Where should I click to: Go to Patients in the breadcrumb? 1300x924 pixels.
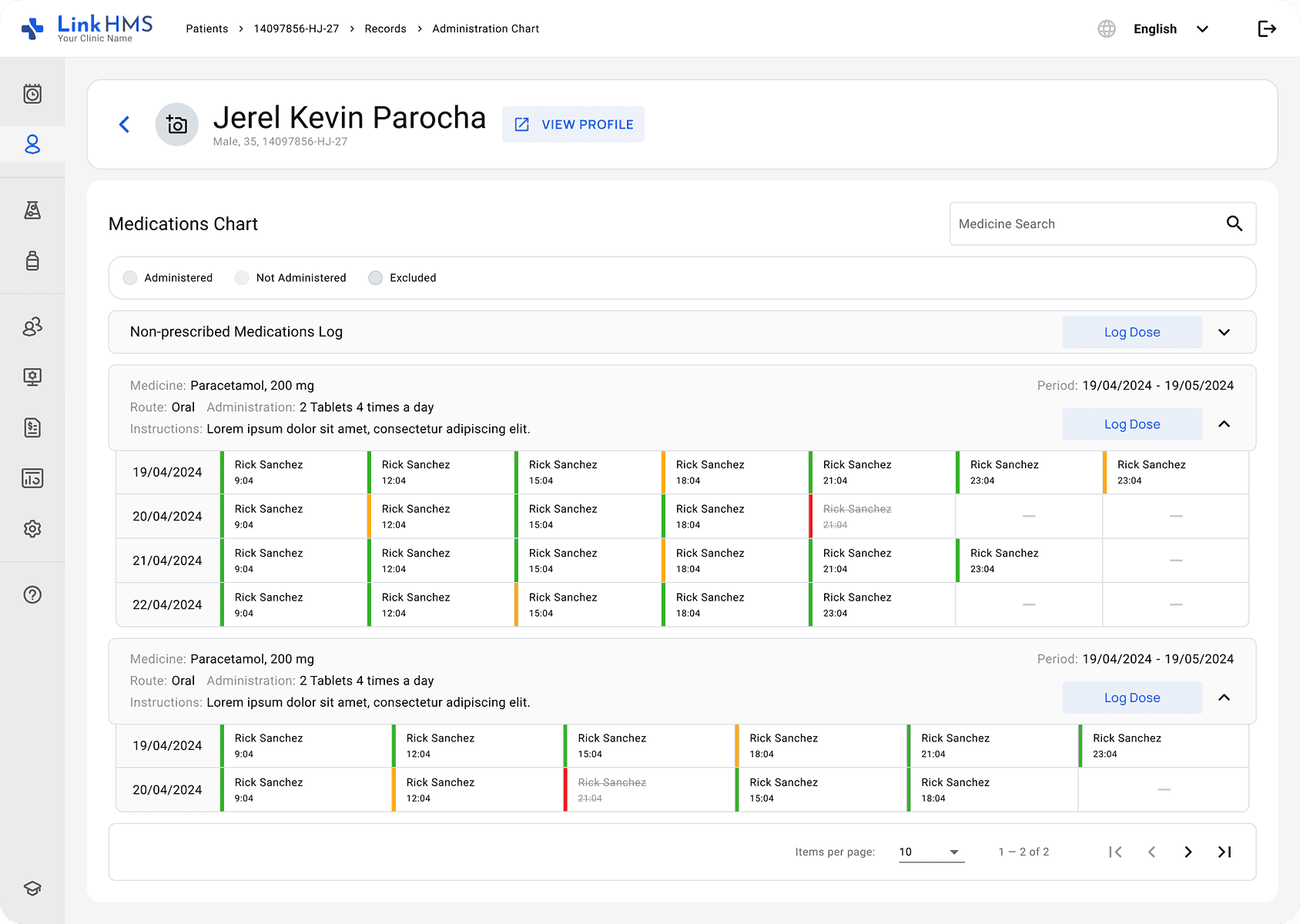206,28
